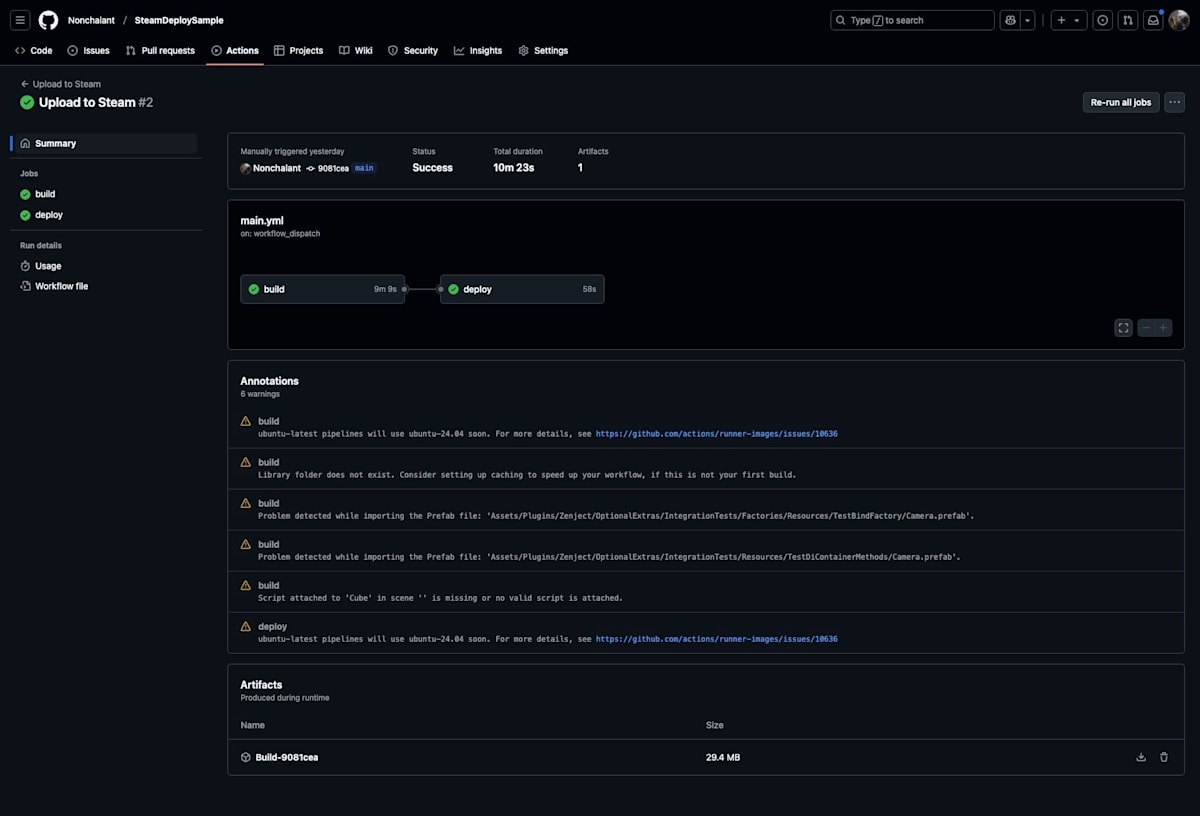Click the warning icon on Cube script annotation
Image resolution: width=1200 pixels, height=816 pixels.
(246, 585)
